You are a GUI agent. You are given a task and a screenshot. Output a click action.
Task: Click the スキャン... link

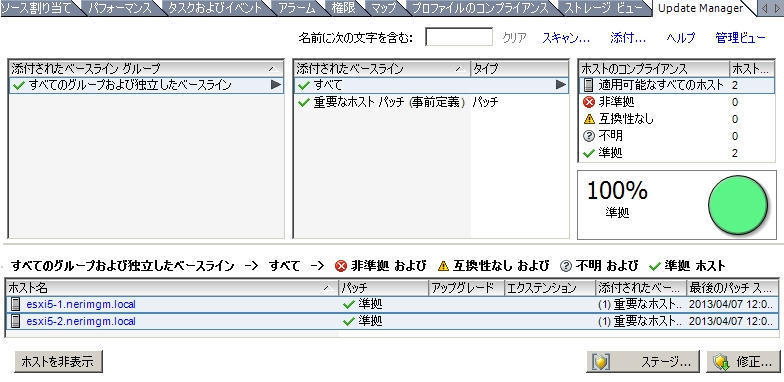click(x=566, y=38)
